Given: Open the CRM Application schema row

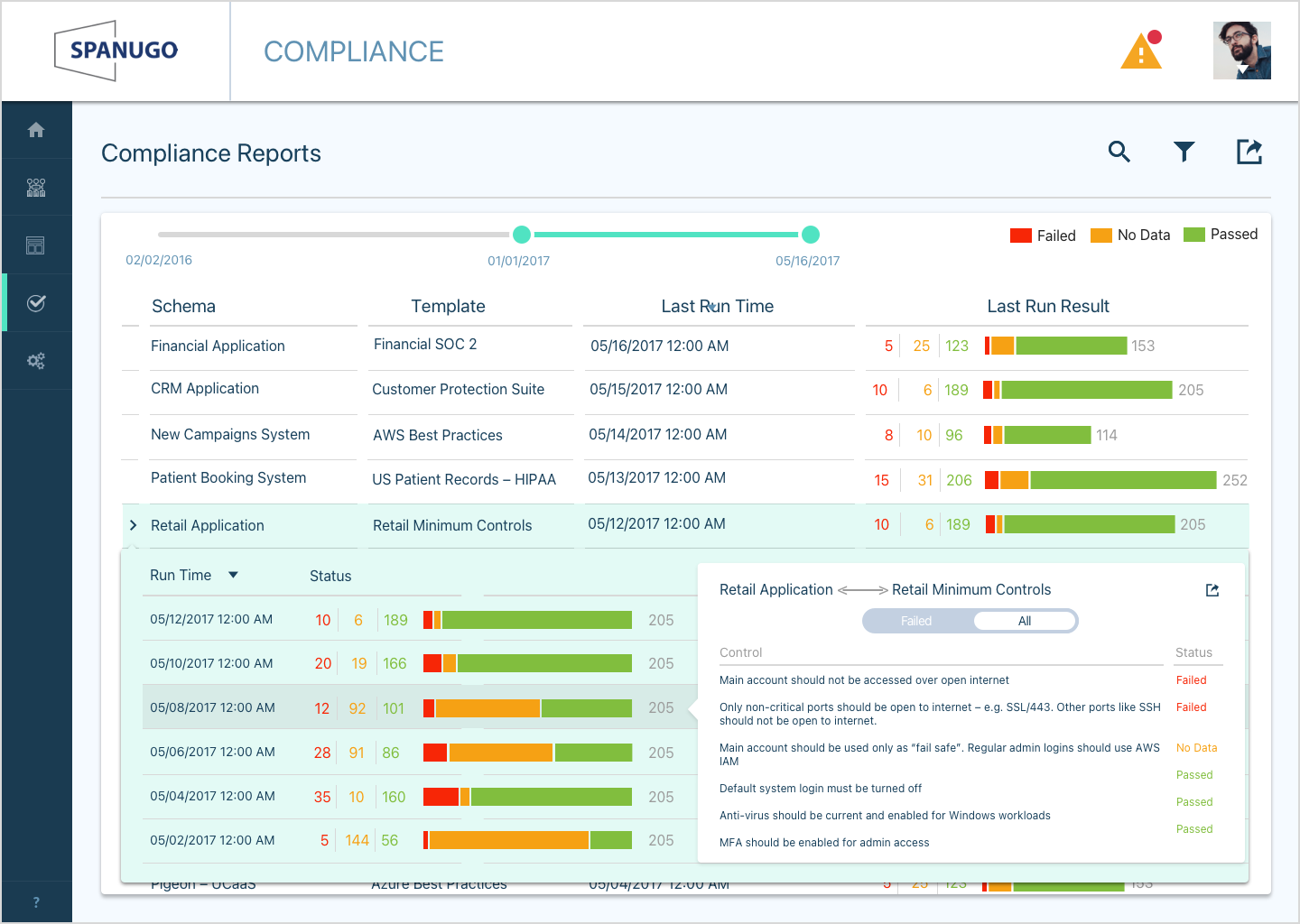Looking at the screenshot, I should pos(205,388).
